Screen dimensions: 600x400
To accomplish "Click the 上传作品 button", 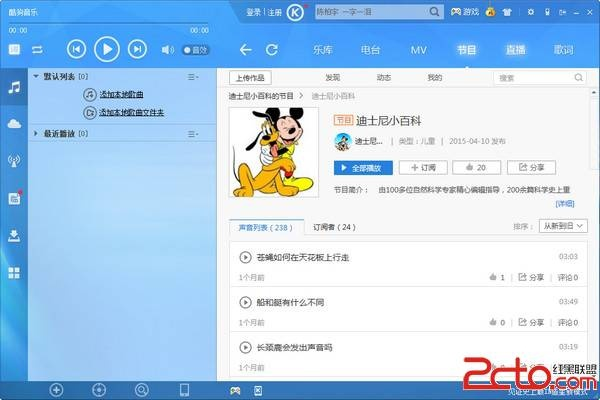I will [250, 78].
